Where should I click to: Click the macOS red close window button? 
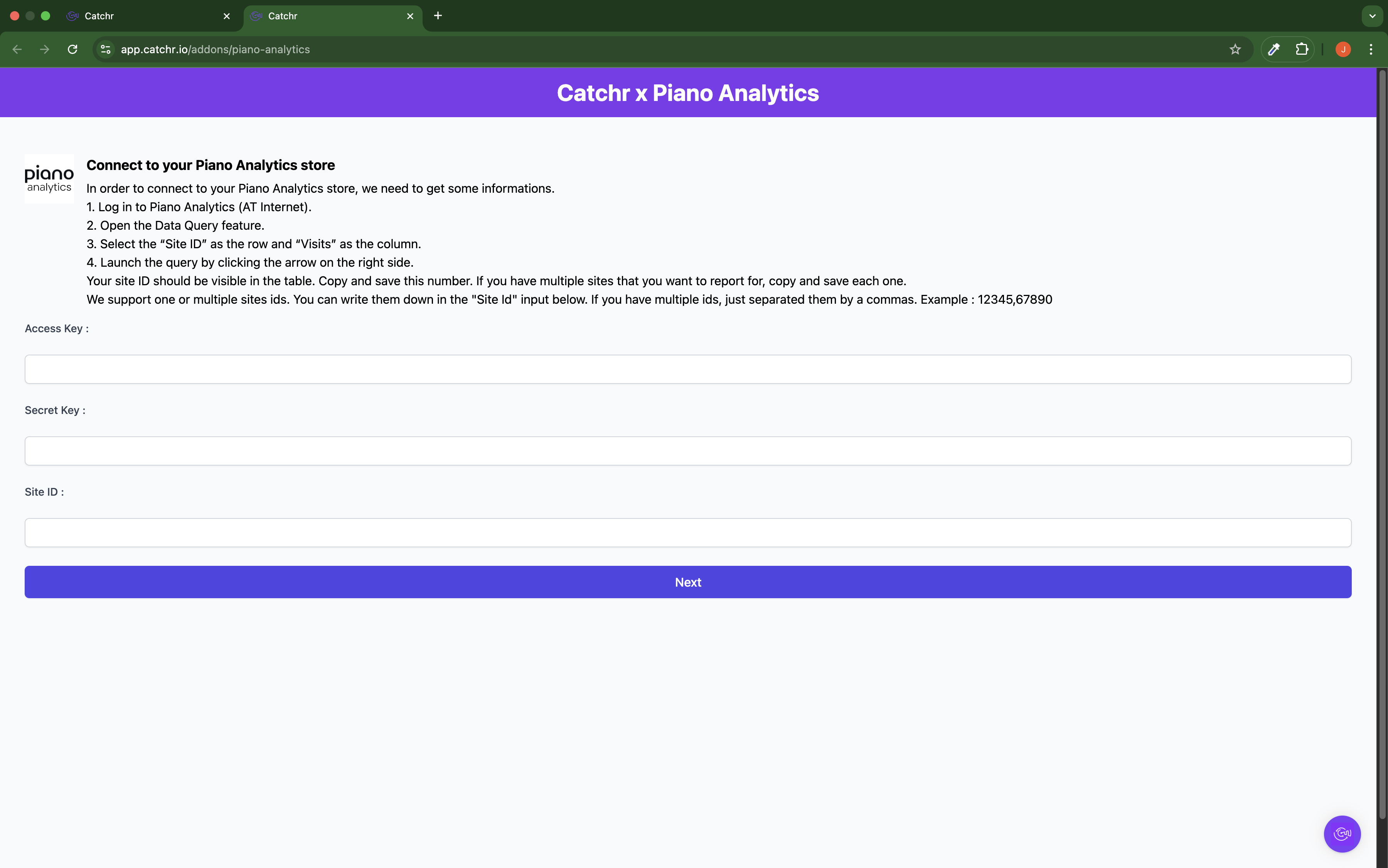pyautogui.click(x=15, y=16)
